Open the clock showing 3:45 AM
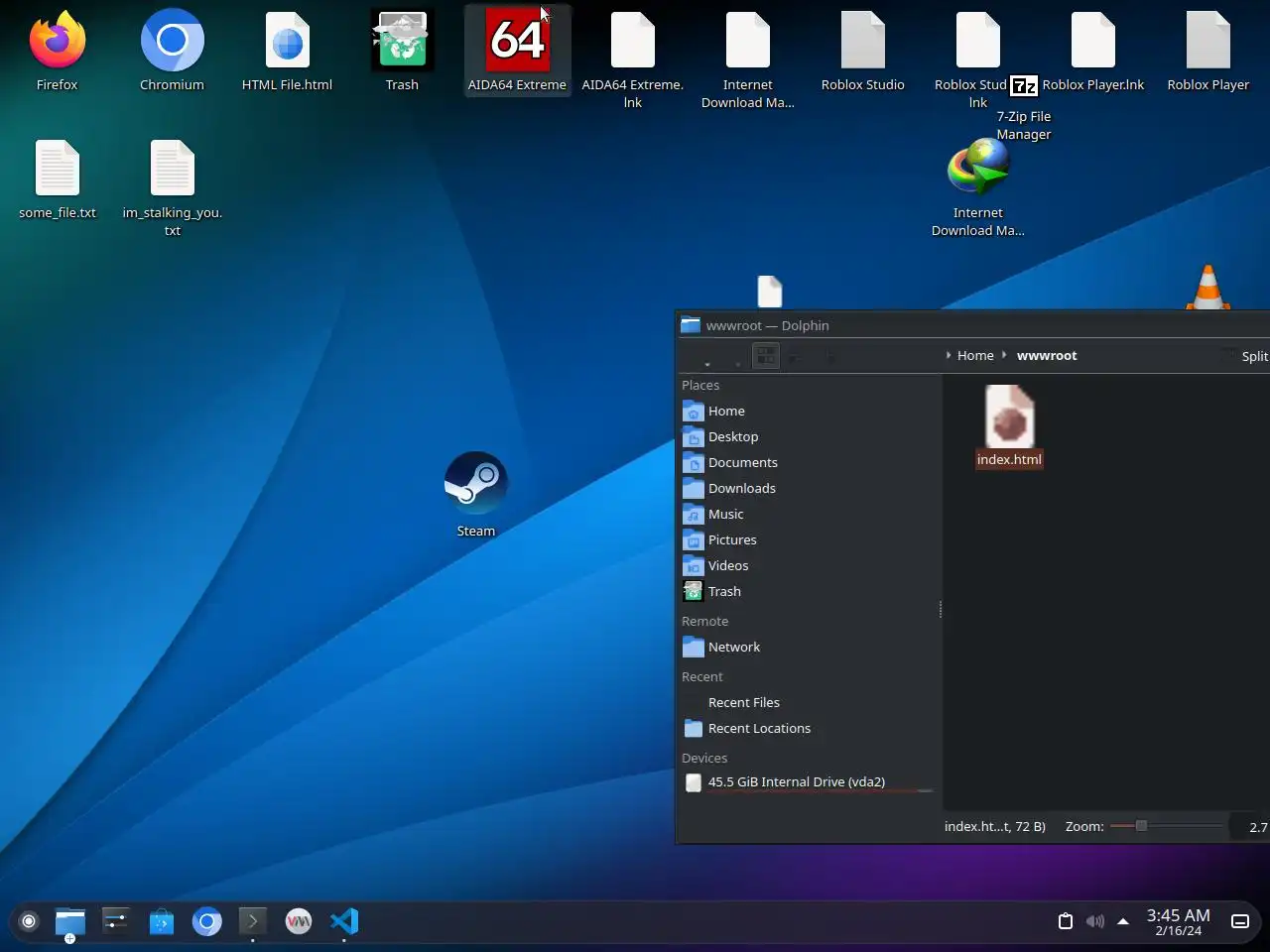This screenshot has width=1270, height=952. [1178, 921]
